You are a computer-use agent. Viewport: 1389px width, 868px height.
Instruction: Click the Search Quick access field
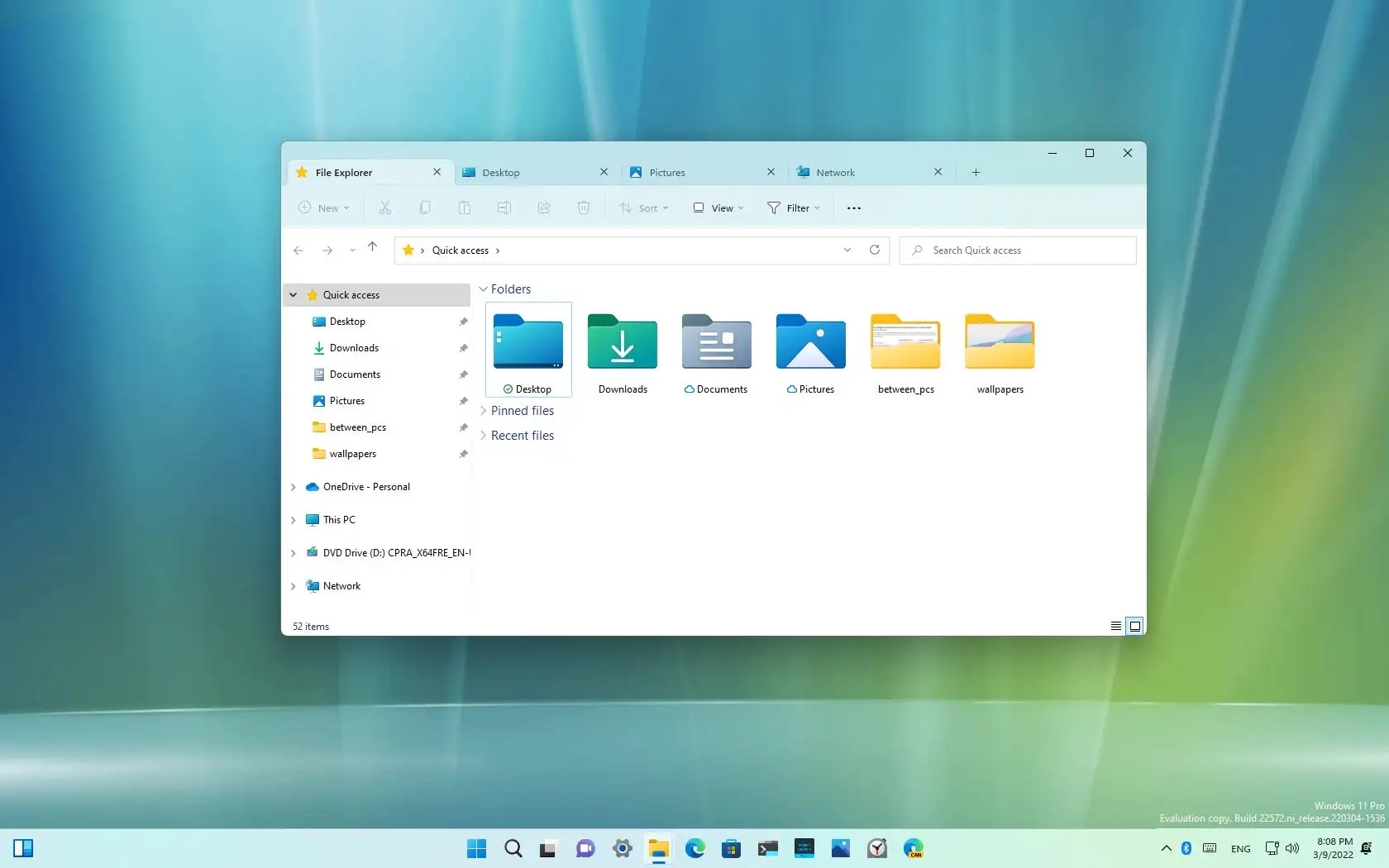click(x=1018, y=250)
